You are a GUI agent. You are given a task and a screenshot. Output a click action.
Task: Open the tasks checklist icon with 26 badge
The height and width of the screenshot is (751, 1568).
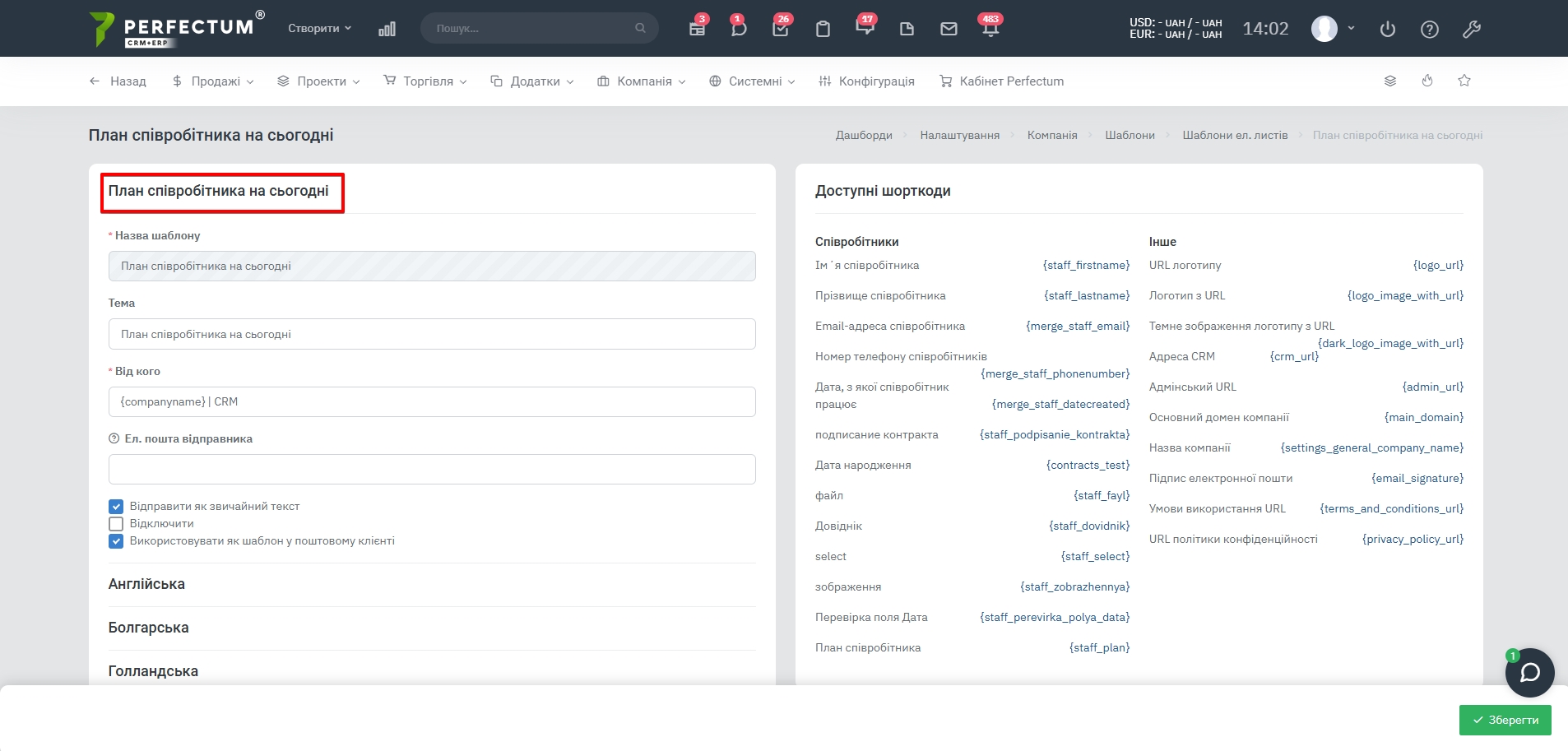coord(781,29)
